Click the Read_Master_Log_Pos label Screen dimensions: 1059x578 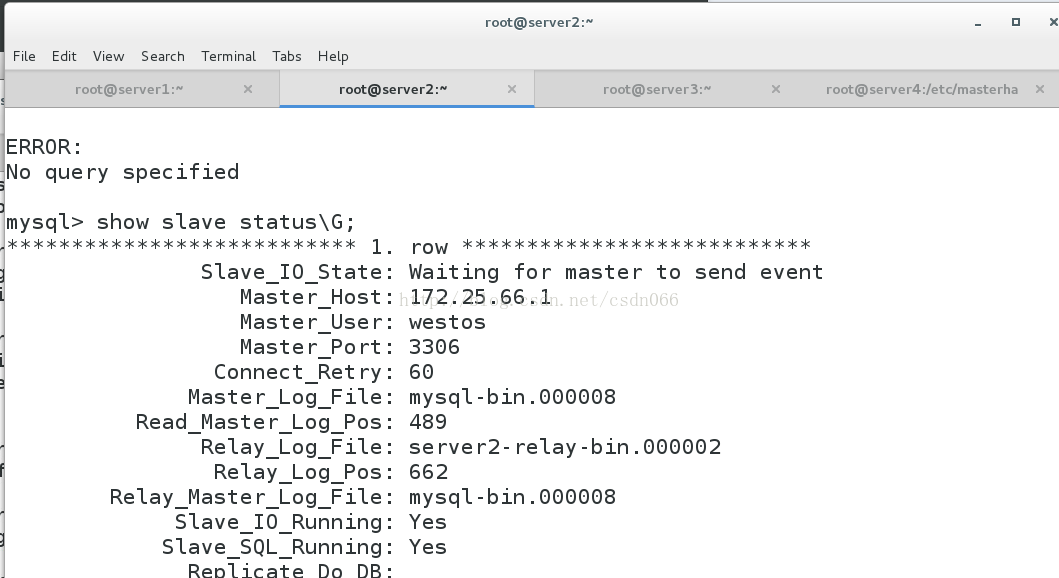(265, 422)
